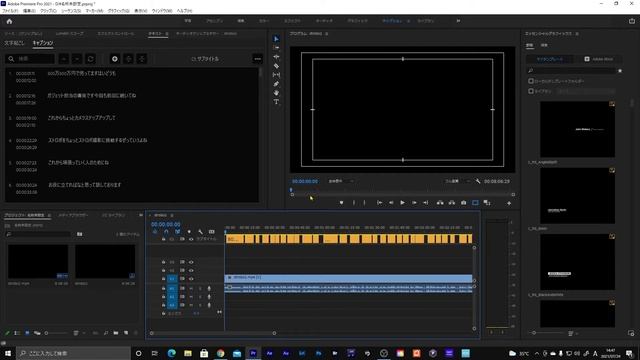Select the Type tool
Viewport: 640px width, 360px height.
pyautogui.click(x=276, y=102)
